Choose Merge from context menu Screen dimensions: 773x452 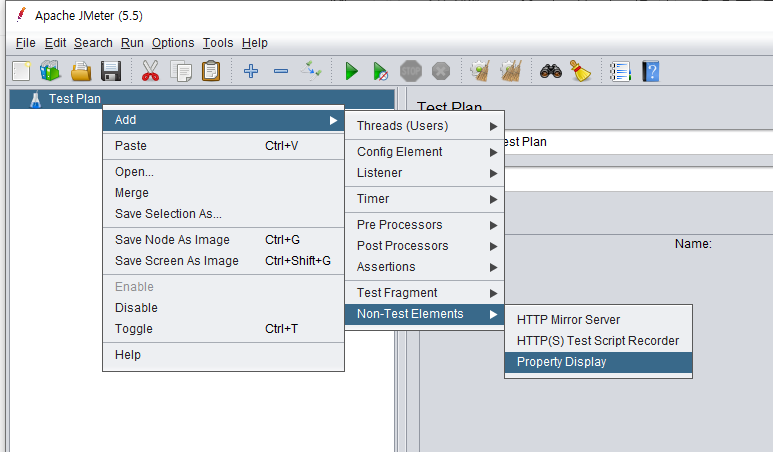click(223, 193)
